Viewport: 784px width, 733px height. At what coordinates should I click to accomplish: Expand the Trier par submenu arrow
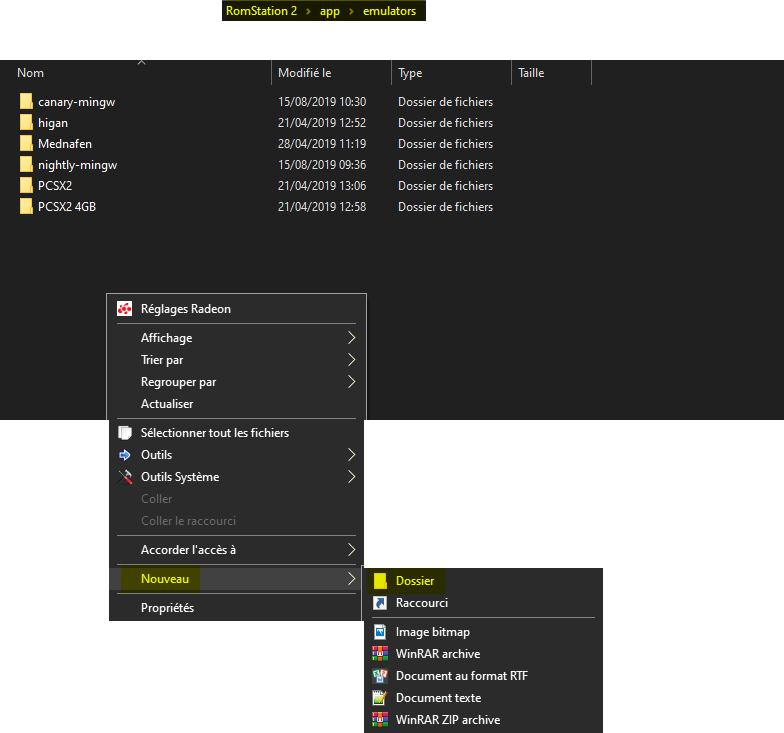click(x=352, y=360)
